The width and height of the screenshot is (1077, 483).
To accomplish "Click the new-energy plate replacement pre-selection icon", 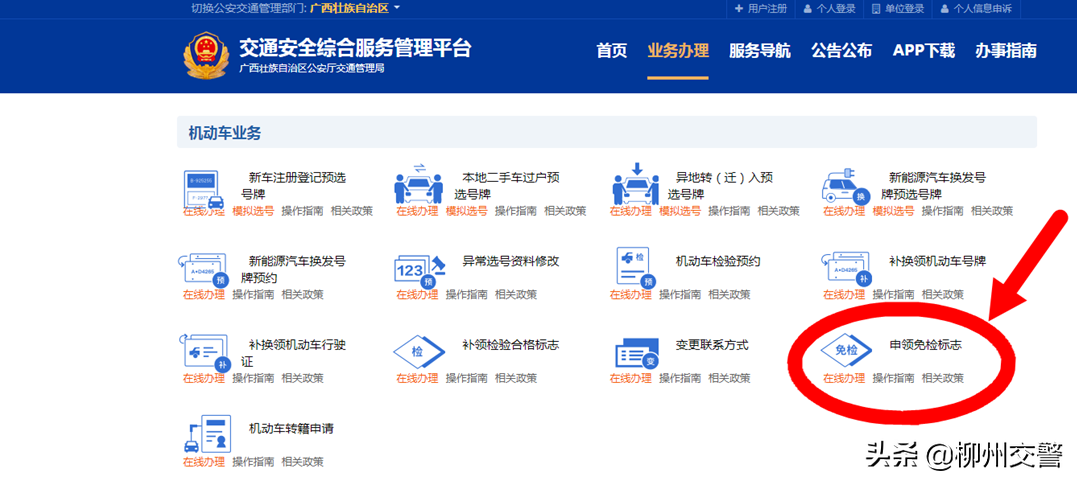I will coord(846,186).
